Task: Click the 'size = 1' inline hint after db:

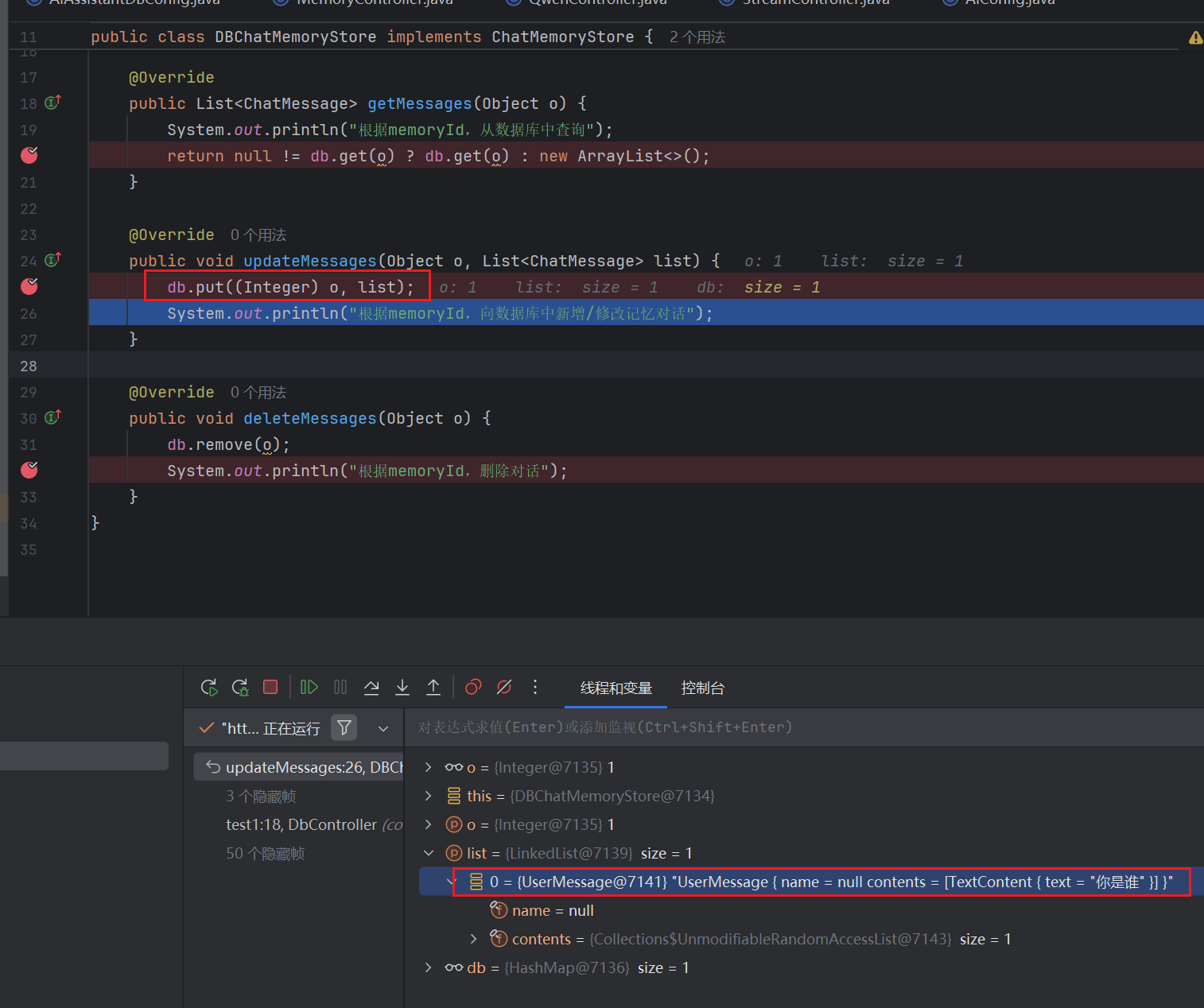Action: (783, 287)
